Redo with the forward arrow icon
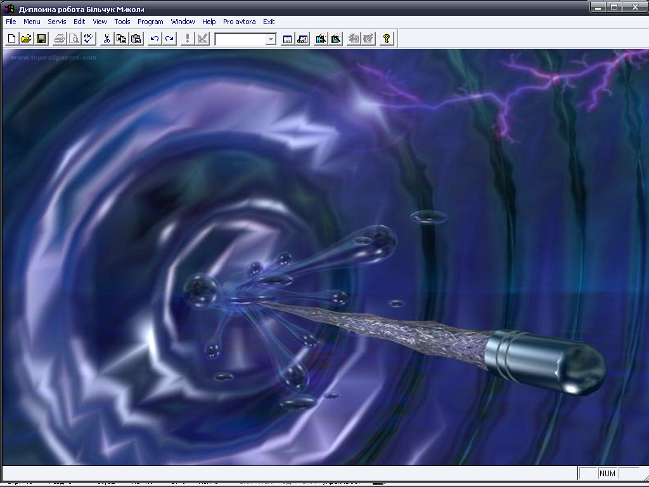 click(169, 39)
